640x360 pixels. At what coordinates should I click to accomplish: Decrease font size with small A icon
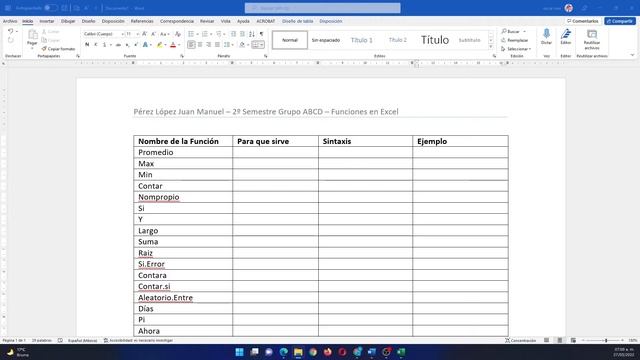coord(153,34)
